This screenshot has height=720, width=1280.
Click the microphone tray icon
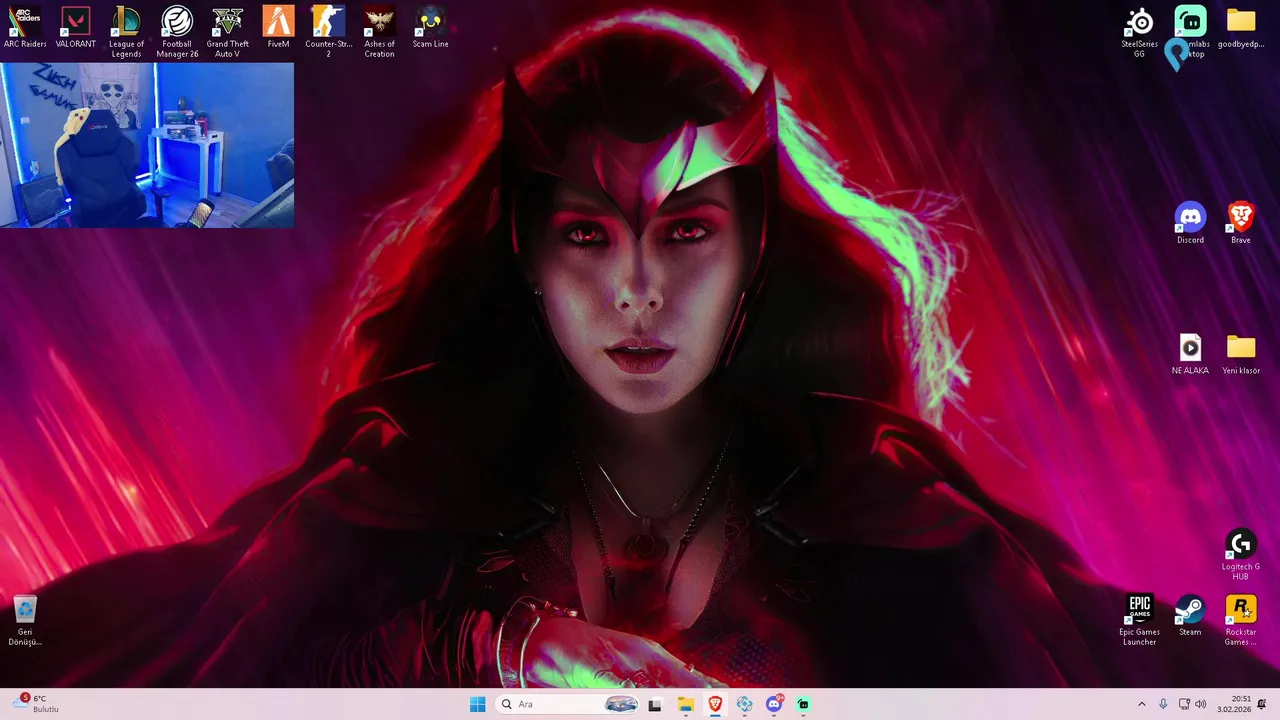(x=1163, y=704)
